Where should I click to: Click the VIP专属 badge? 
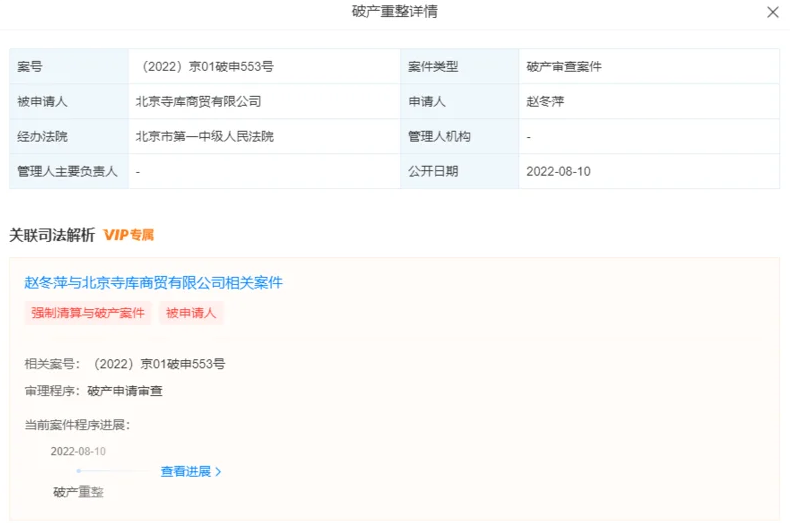[x=129, y=235]
